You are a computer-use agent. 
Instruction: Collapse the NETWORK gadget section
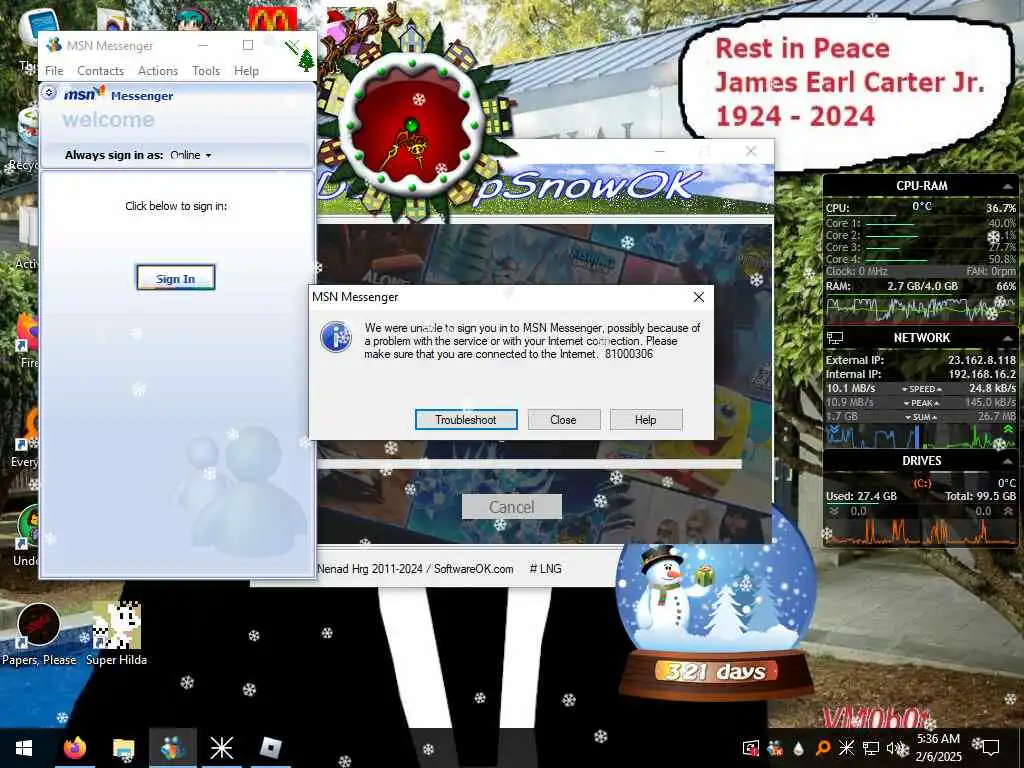coord(1008,338)
